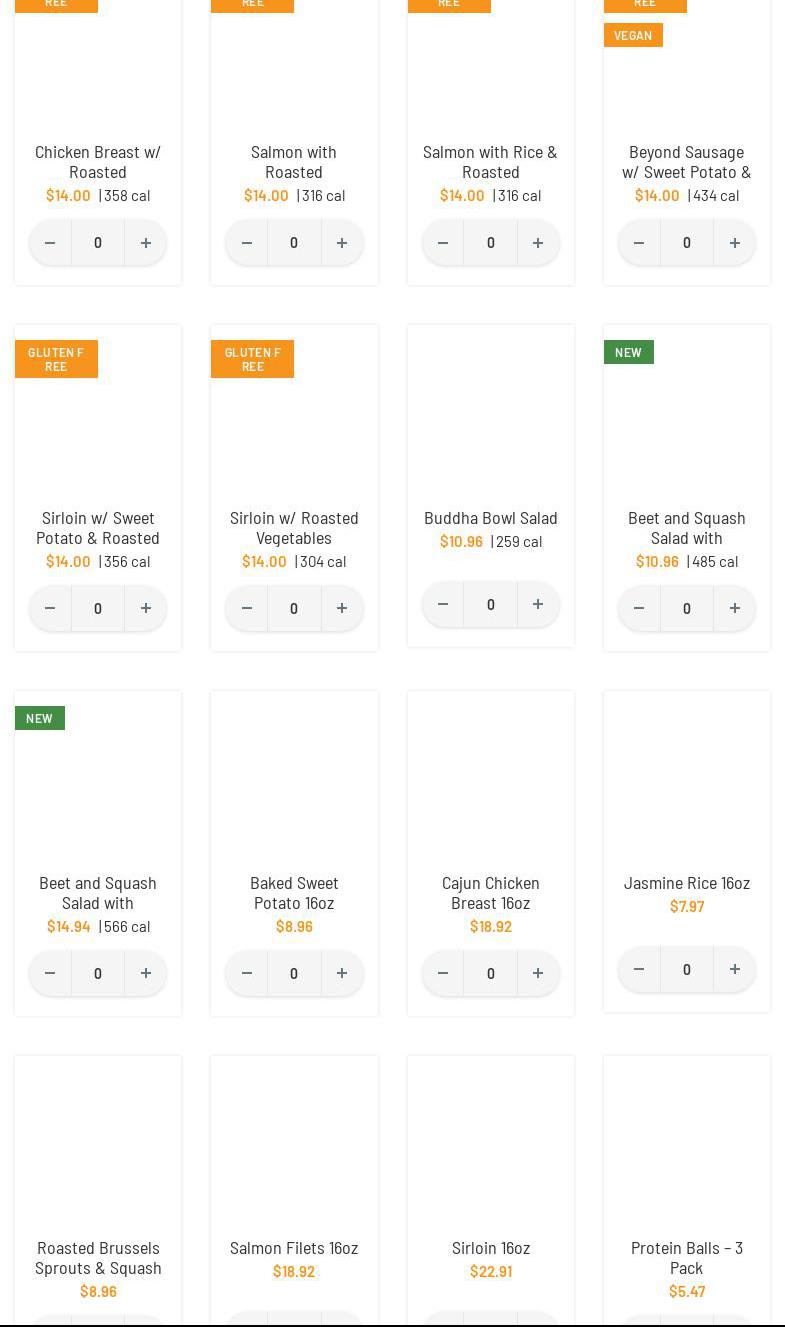Image resolution: width=785 pixels, height=1327 pixels.
Task: Decrease $10.96 Beet and Squash Salad quantity
Action: (639, 608)
